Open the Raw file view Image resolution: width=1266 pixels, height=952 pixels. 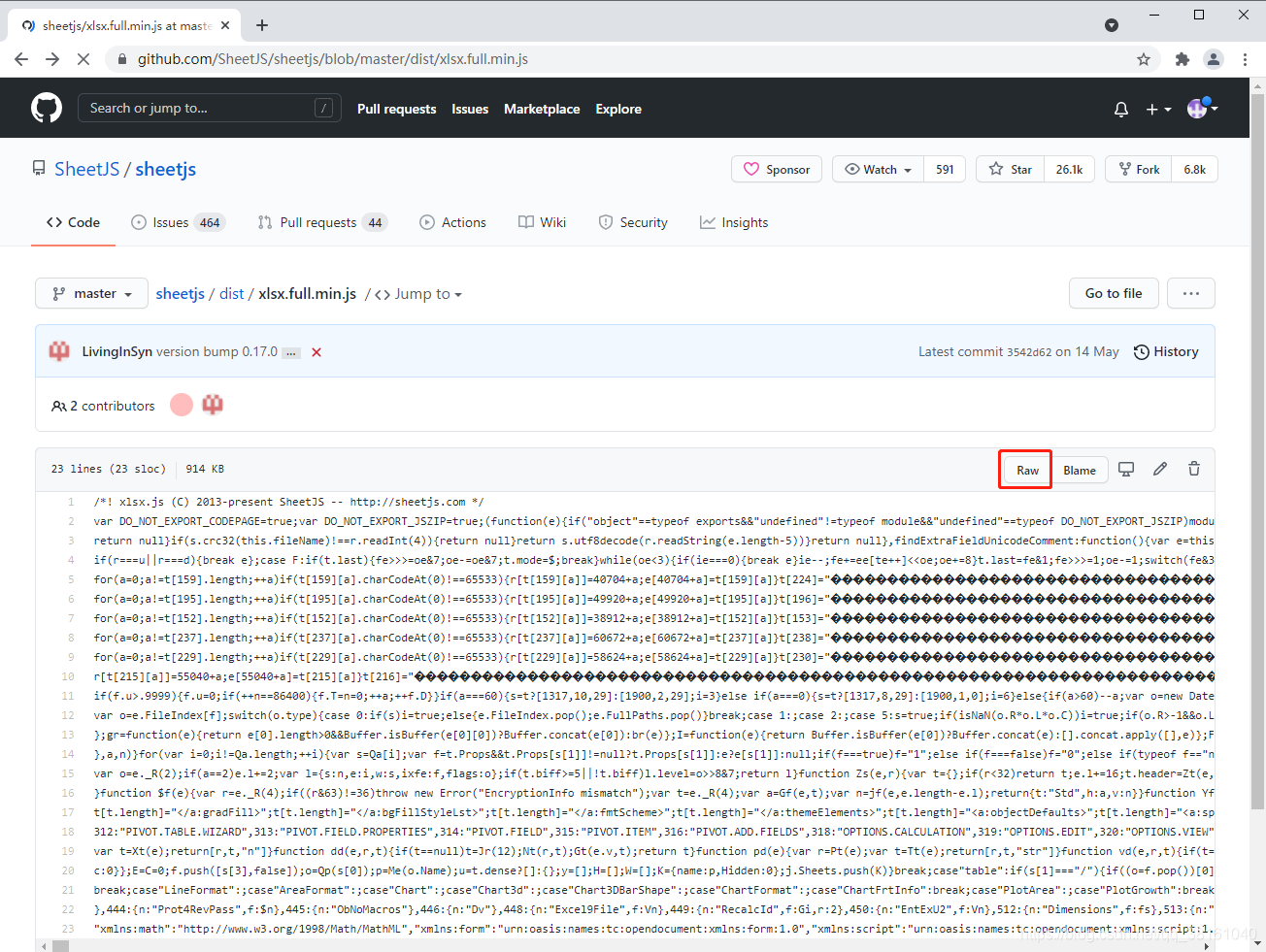(1027, 470)
